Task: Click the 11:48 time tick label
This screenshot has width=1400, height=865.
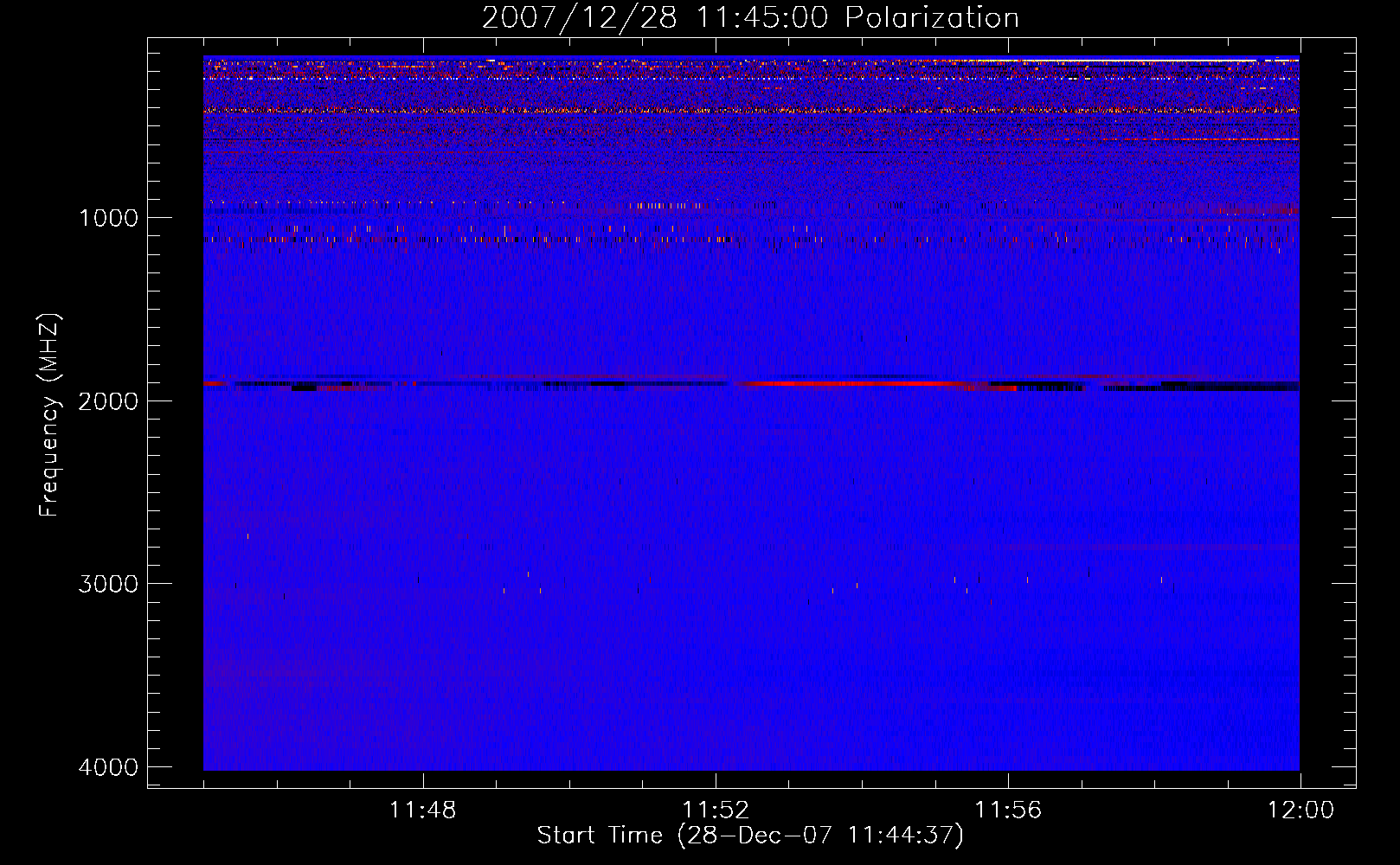Action: coord(422,811)
